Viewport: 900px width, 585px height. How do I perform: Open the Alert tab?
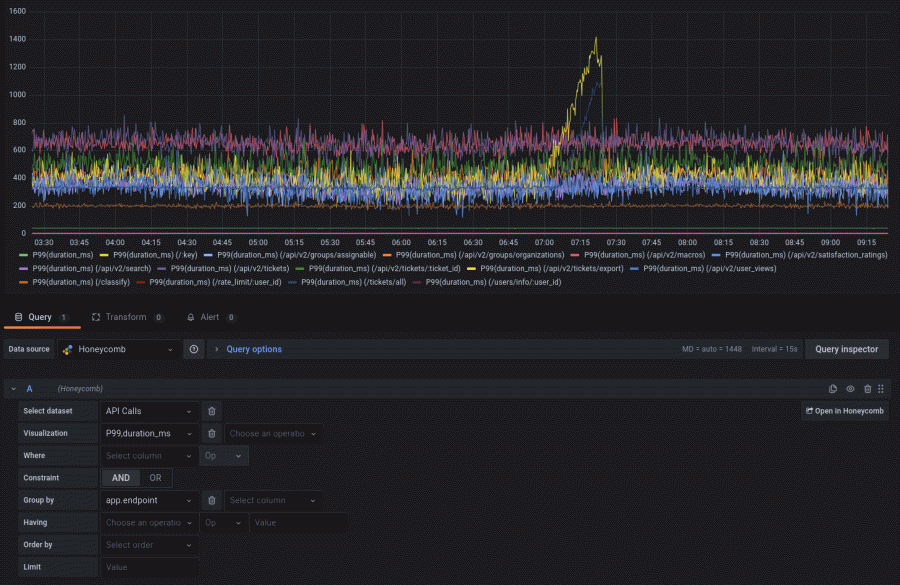pos(206,316)
